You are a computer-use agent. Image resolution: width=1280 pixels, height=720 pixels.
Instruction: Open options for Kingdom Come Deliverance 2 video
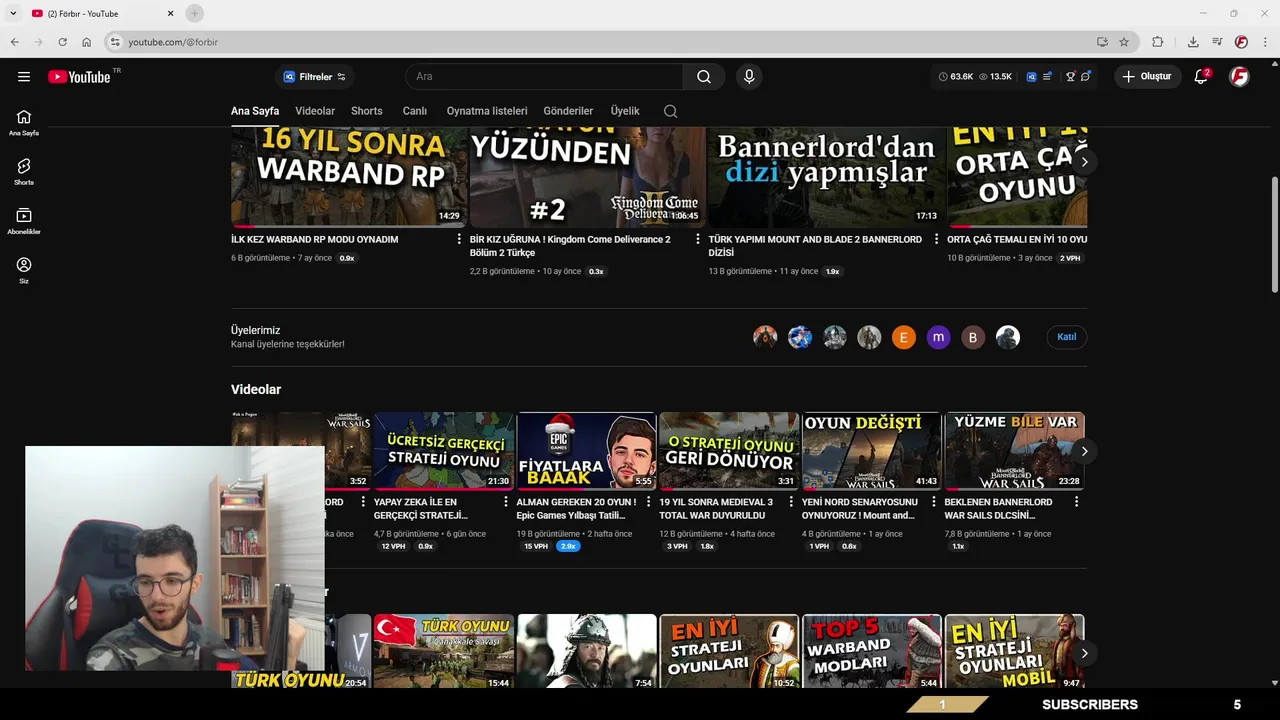[698, 240]
